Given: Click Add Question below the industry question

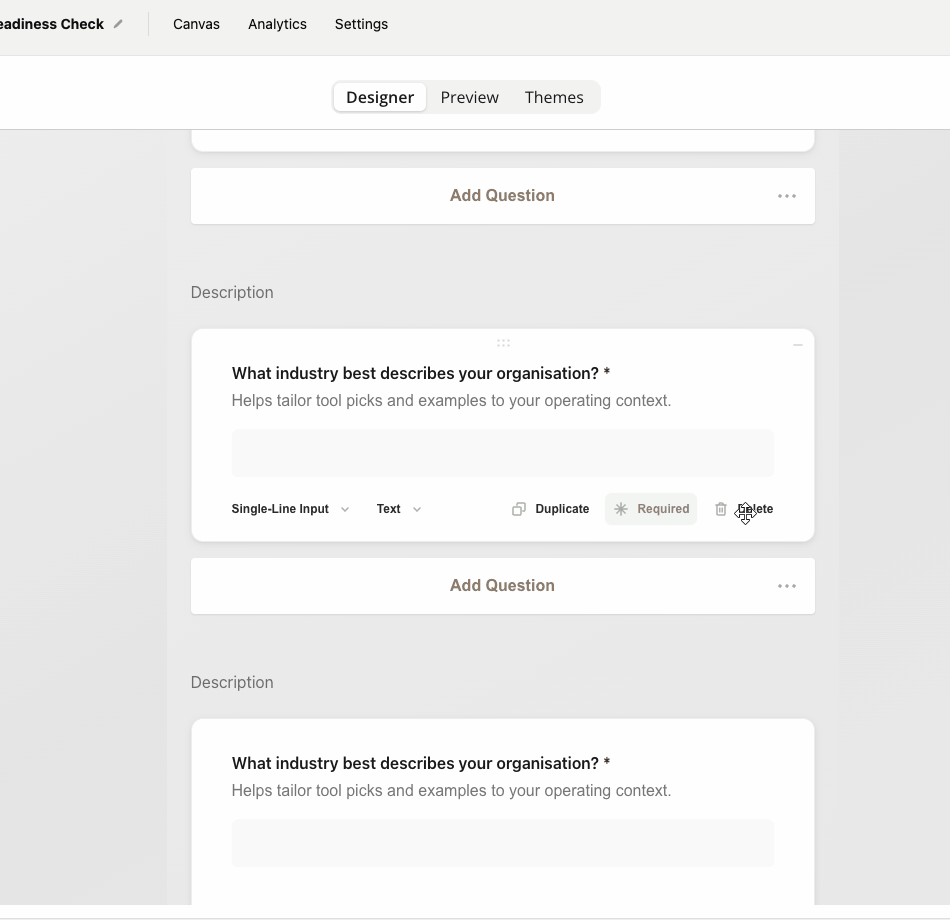Looking at the screenshot, I should 502,585.
